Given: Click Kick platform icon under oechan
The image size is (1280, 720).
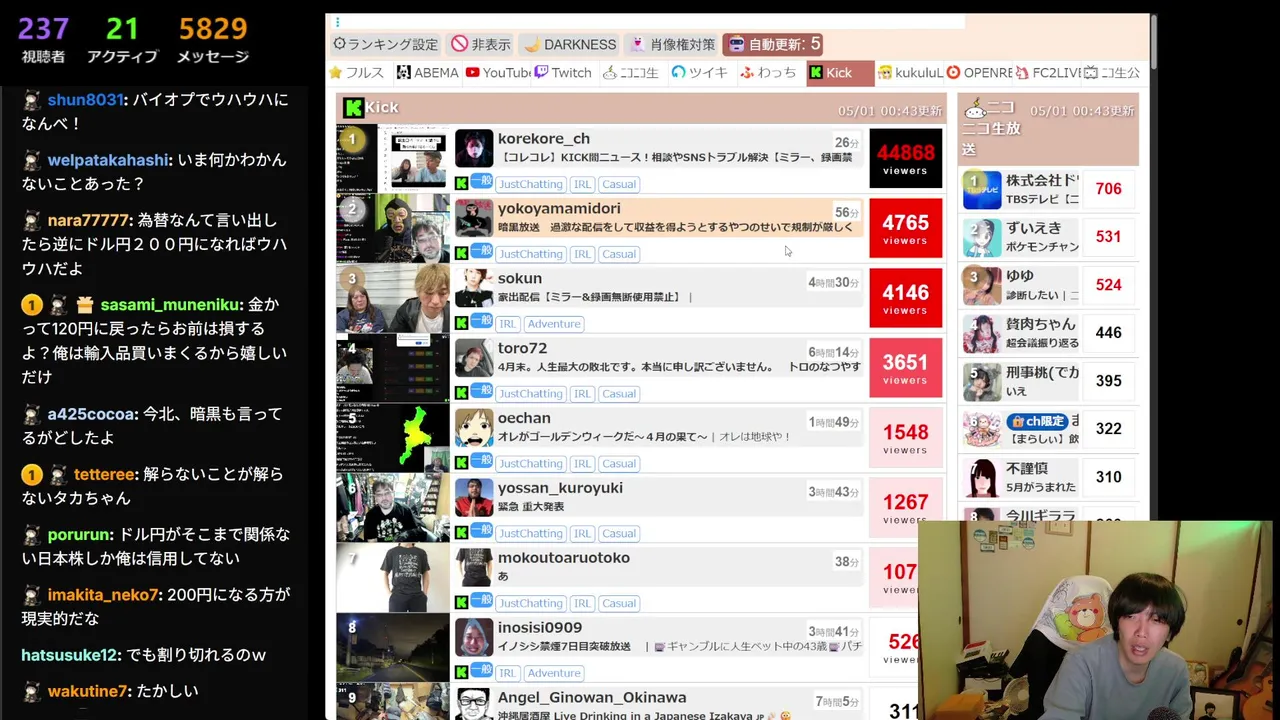Looking at the screenshot, I should [461, 463].
